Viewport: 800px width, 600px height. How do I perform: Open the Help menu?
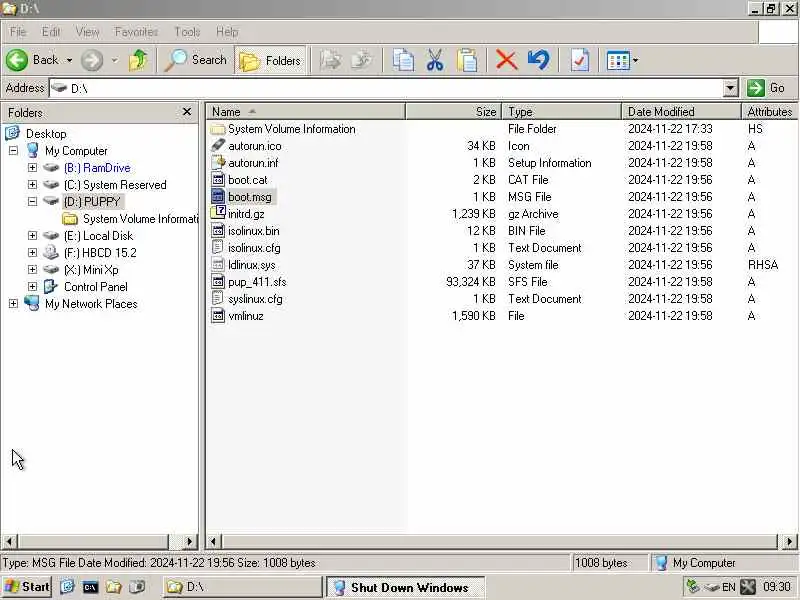[x=227, y=32]
